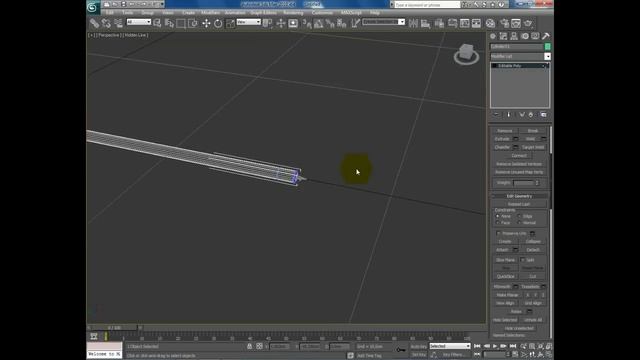
Task: Open the Modifiers menu
Action: tap(210, 13)
